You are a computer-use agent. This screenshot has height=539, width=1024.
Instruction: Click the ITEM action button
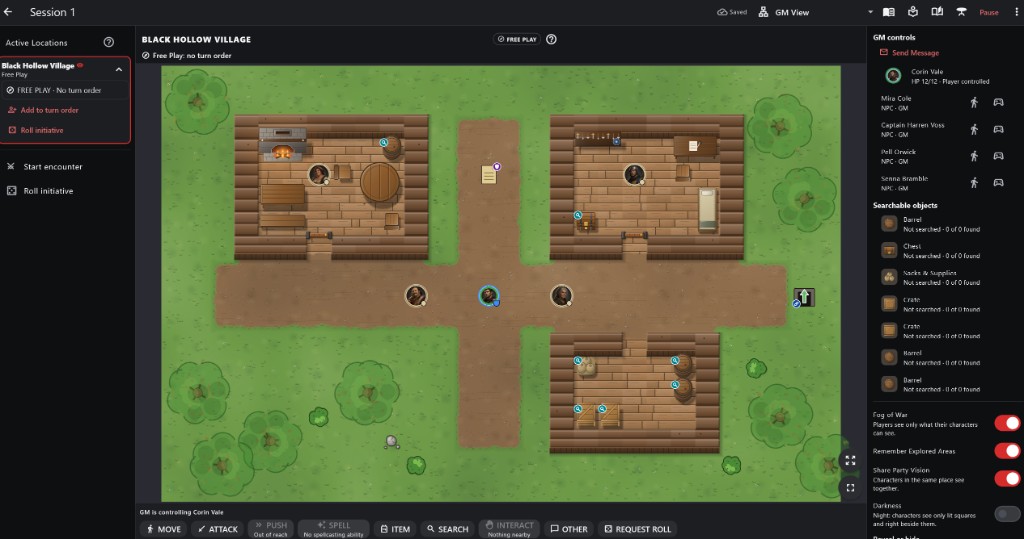(x=395, y=529)
